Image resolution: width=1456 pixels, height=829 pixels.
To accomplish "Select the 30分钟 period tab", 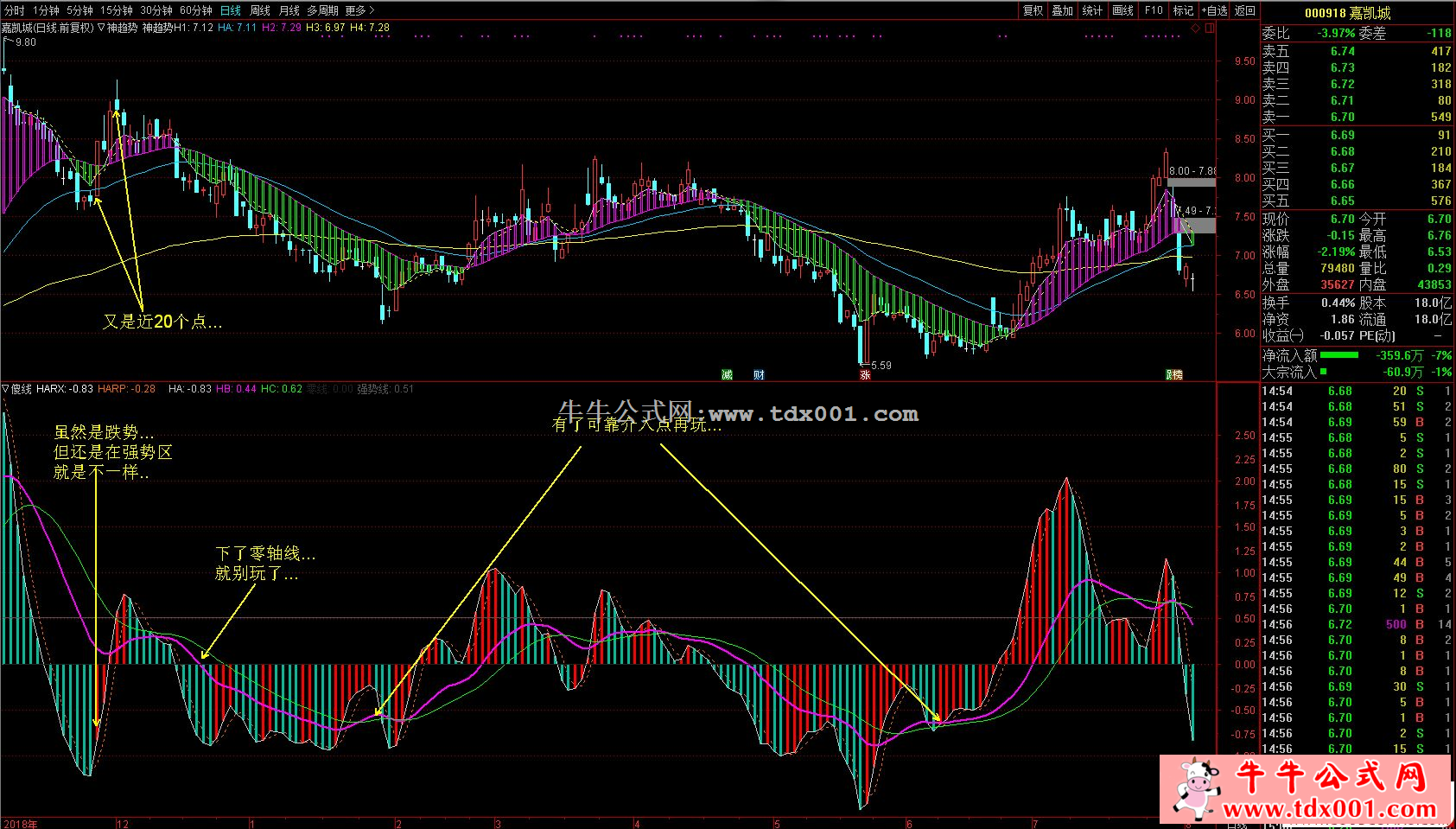I will point(156,10).
